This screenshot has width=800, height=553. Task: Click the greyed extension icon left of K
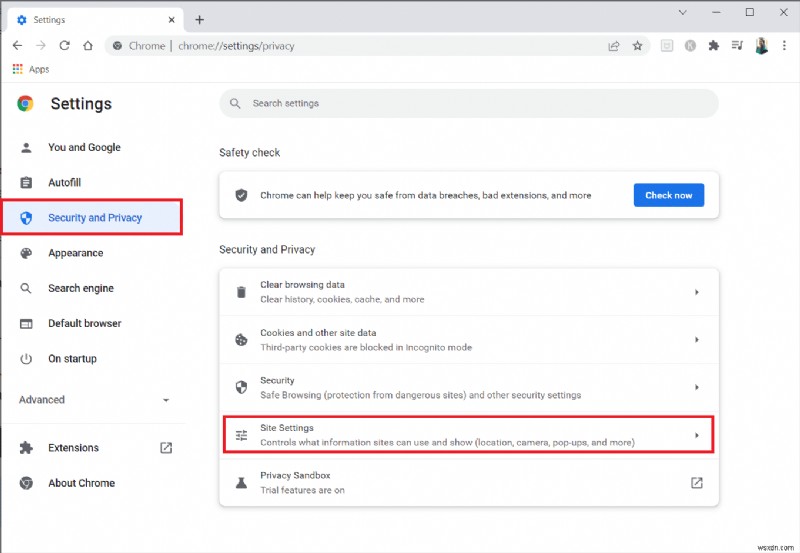(x=667, y=46)
